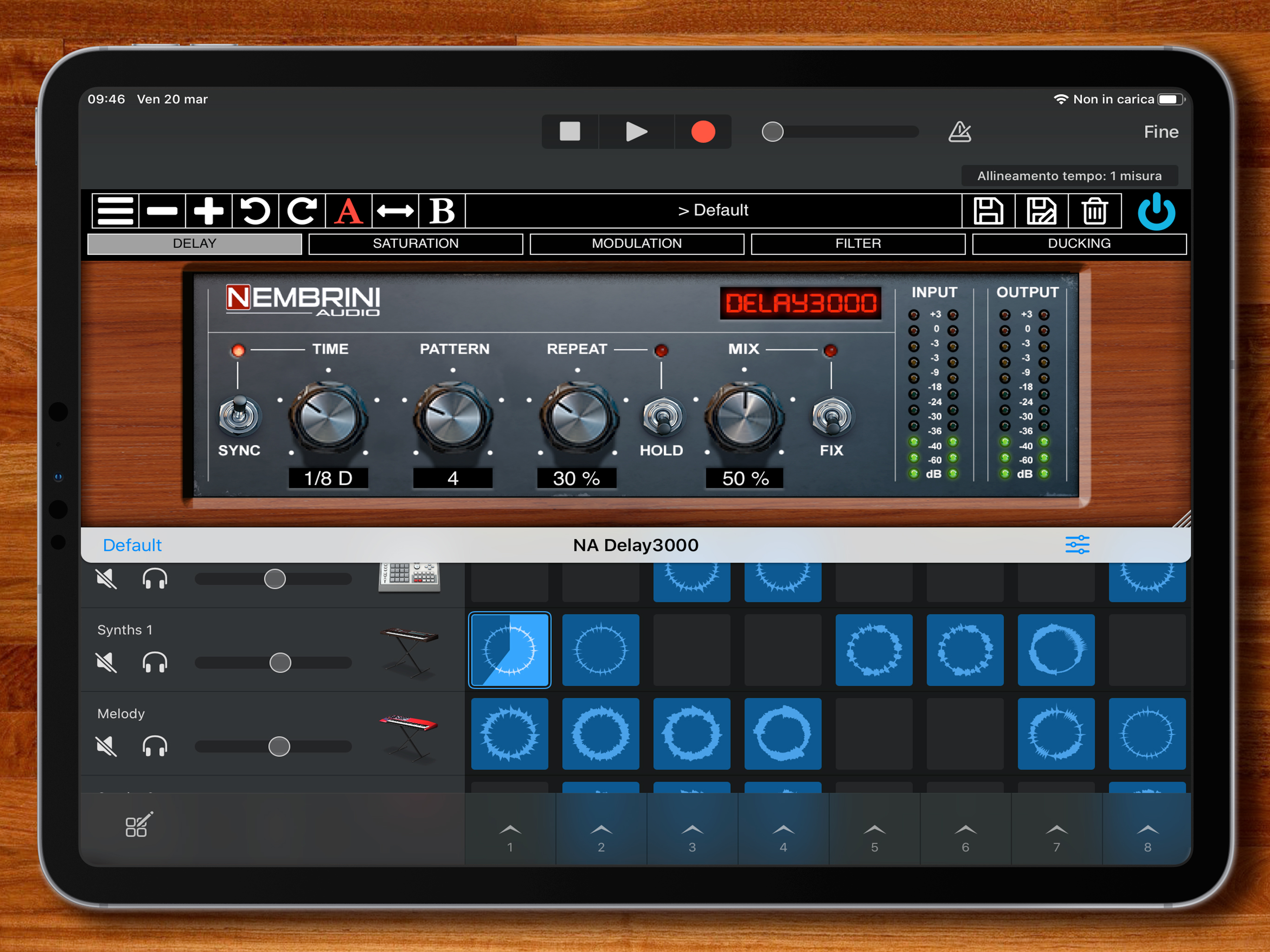Image resolution: width=1270 pixels, height=952 pixels.
Task: Tap Allineamento tempo: 1 misura
Action: [1070, 176]
